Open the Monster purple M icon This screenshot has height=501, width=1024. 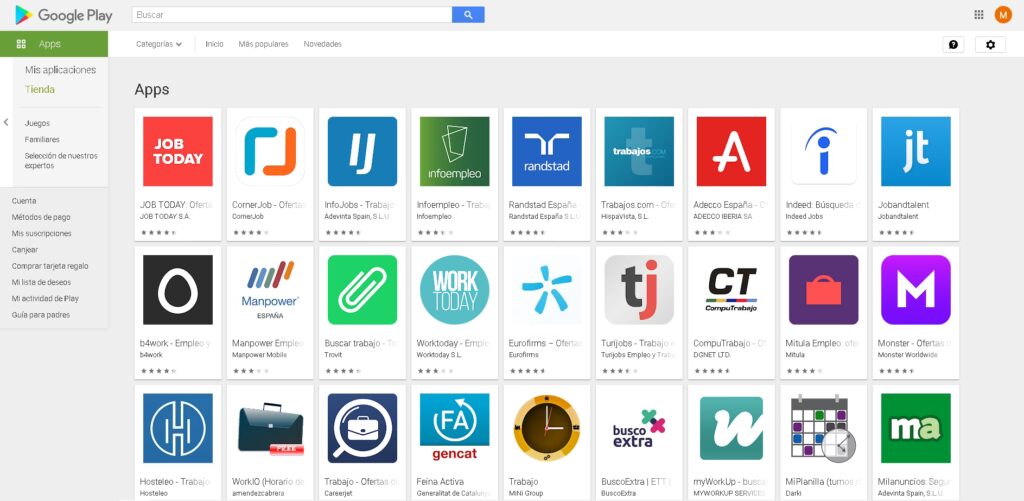(x=915, y=290)
